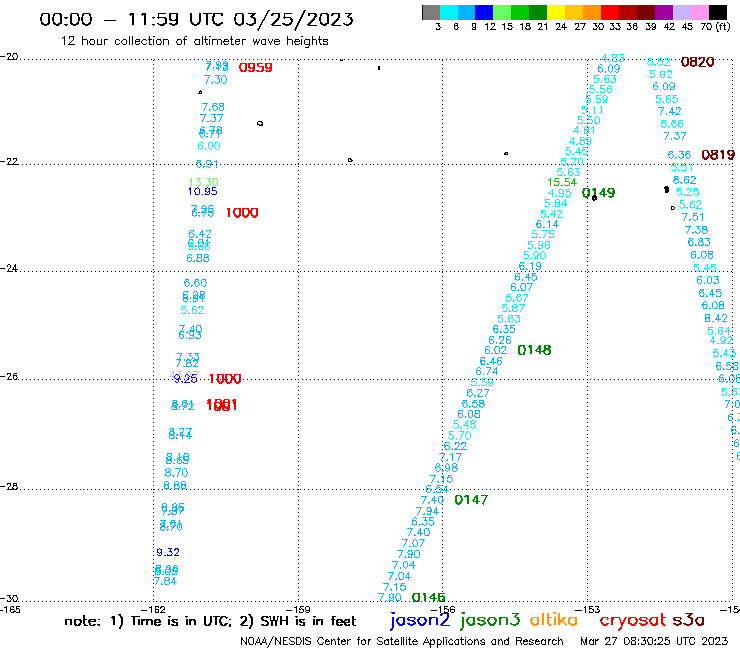The height and width of the screenshot is (650, 740).
Task: Click the 6.14 wave height value
Action: point(547,225)
